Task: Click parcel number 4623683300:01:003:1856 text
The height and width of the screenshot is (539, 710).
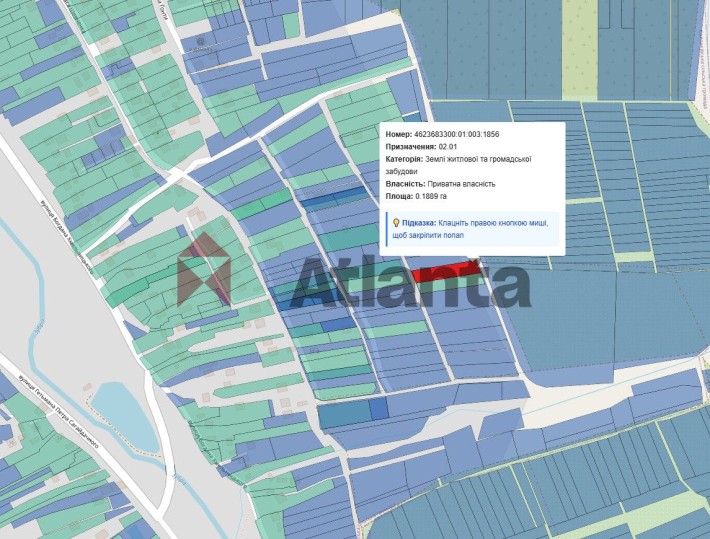Action: (x=456, y=135)
